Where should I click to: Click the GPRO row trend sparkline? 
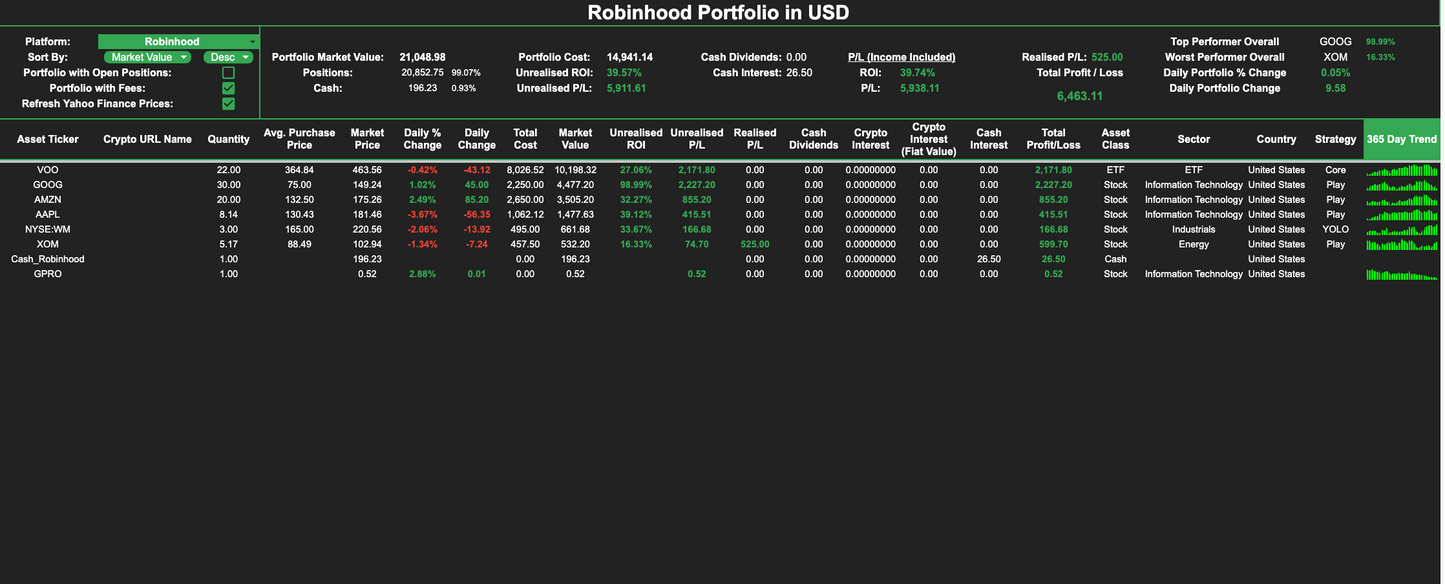1401,274
